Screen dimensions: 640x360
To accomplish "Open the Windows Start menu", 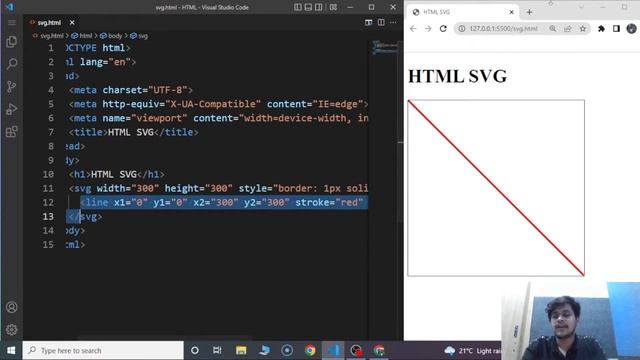I will [x=11, y=351].
